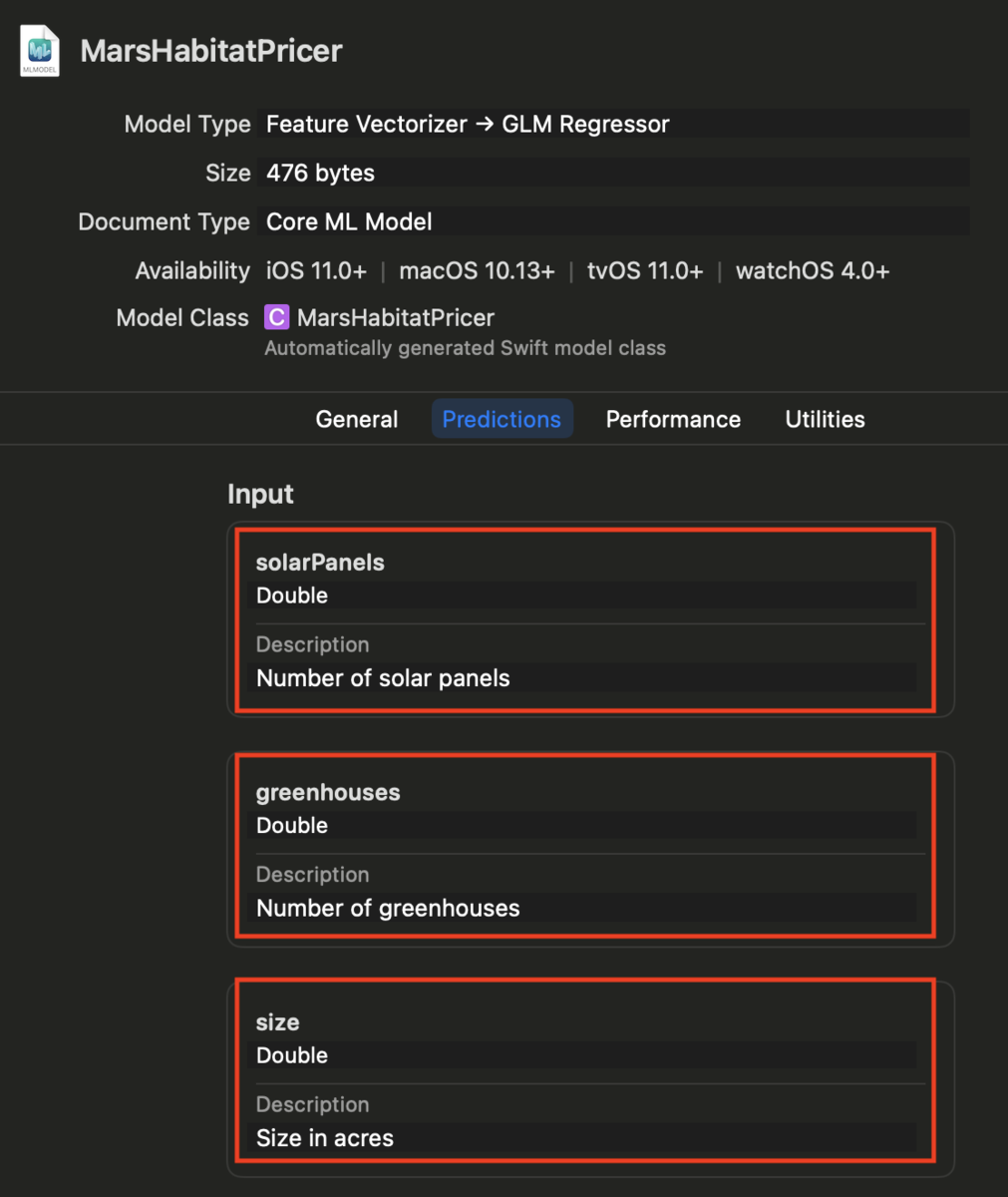The image size is (1008, 1197).
Task: Open the Performance tab
Action: tap(673, 419)
